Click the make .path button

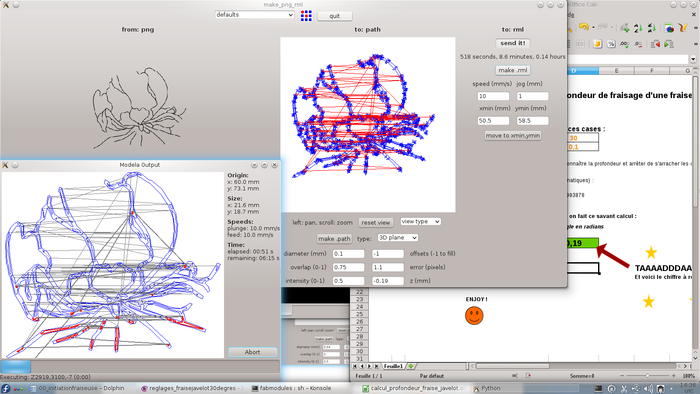point(334,239)
